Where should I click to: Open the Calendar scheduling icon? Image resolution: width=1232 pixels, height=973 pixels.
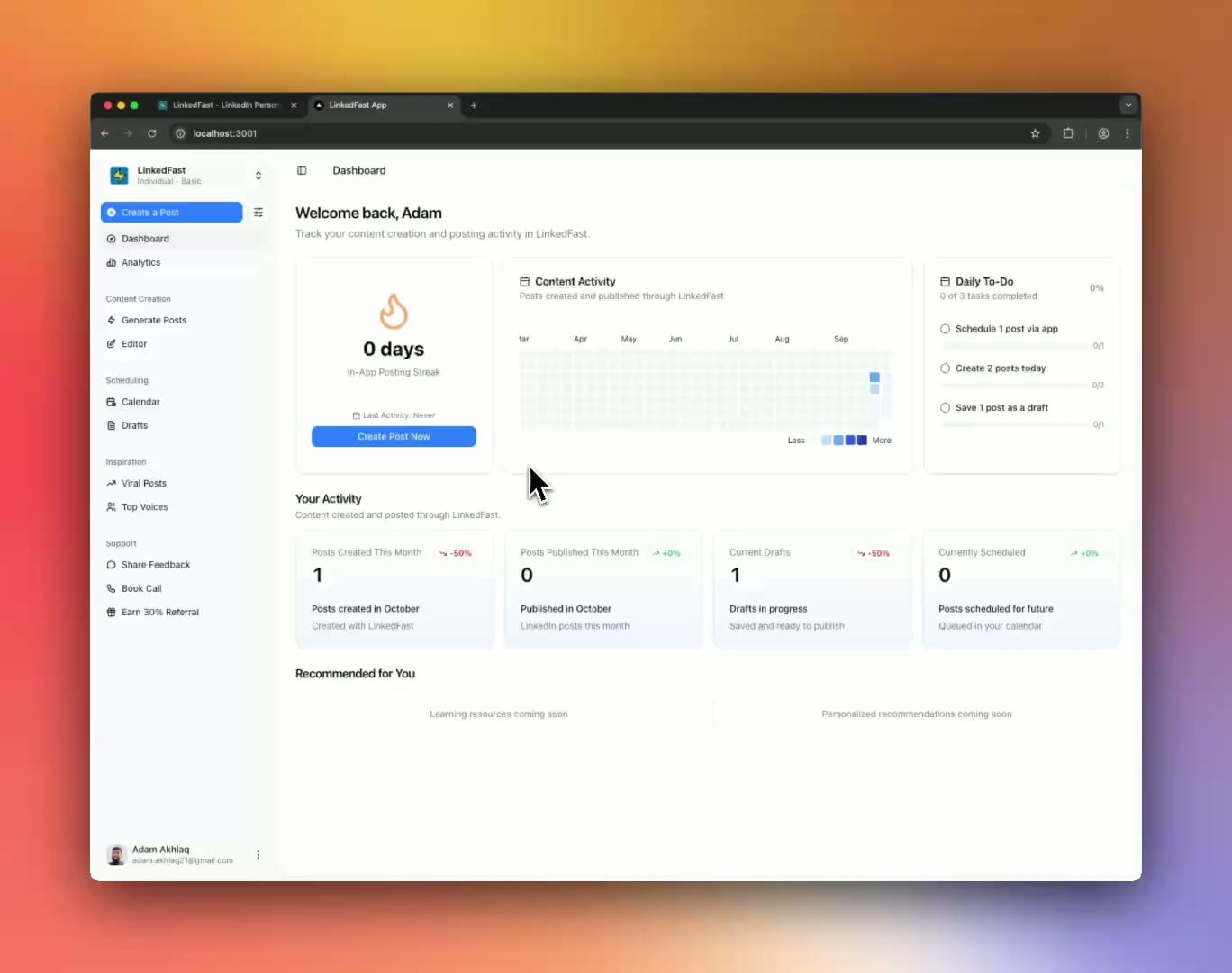(x=112, y=402)
